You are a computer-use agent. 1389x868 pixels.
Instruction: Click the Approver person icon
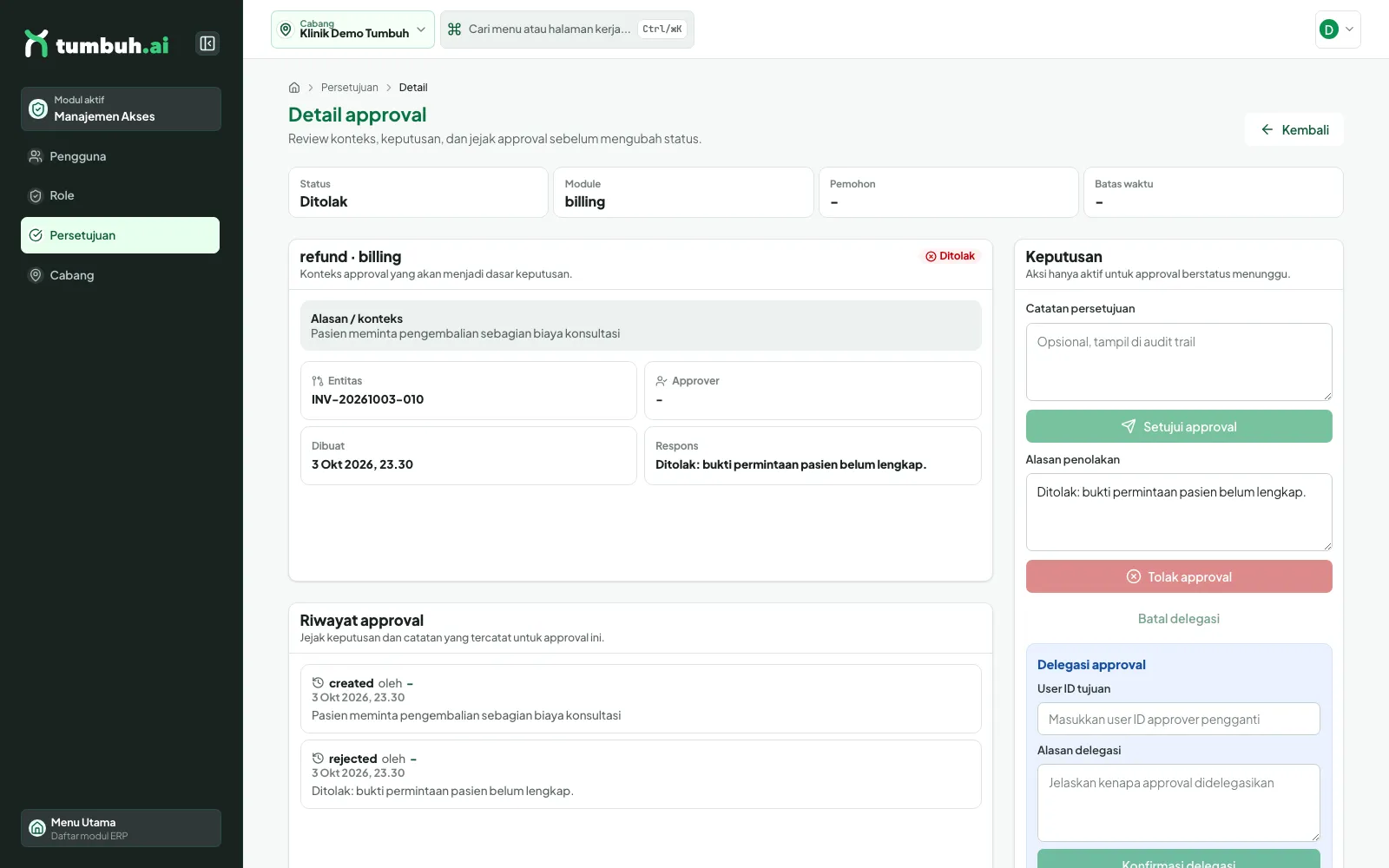(x=662, y=381)
